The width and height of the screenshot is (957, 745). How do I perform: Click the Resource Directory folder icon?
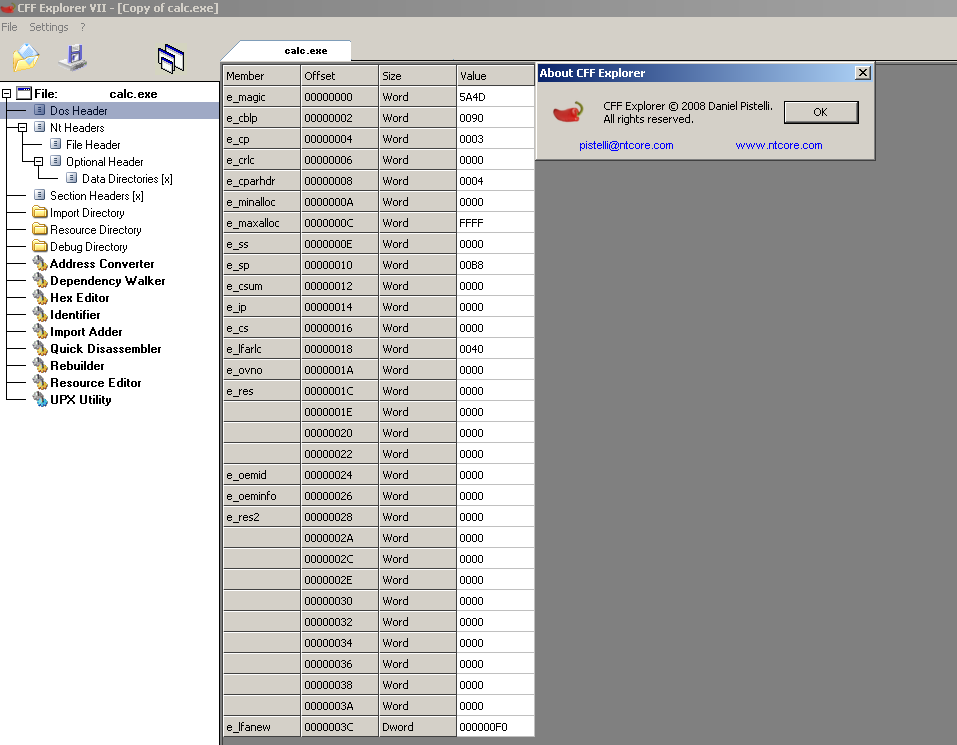[x=40, y=229]
